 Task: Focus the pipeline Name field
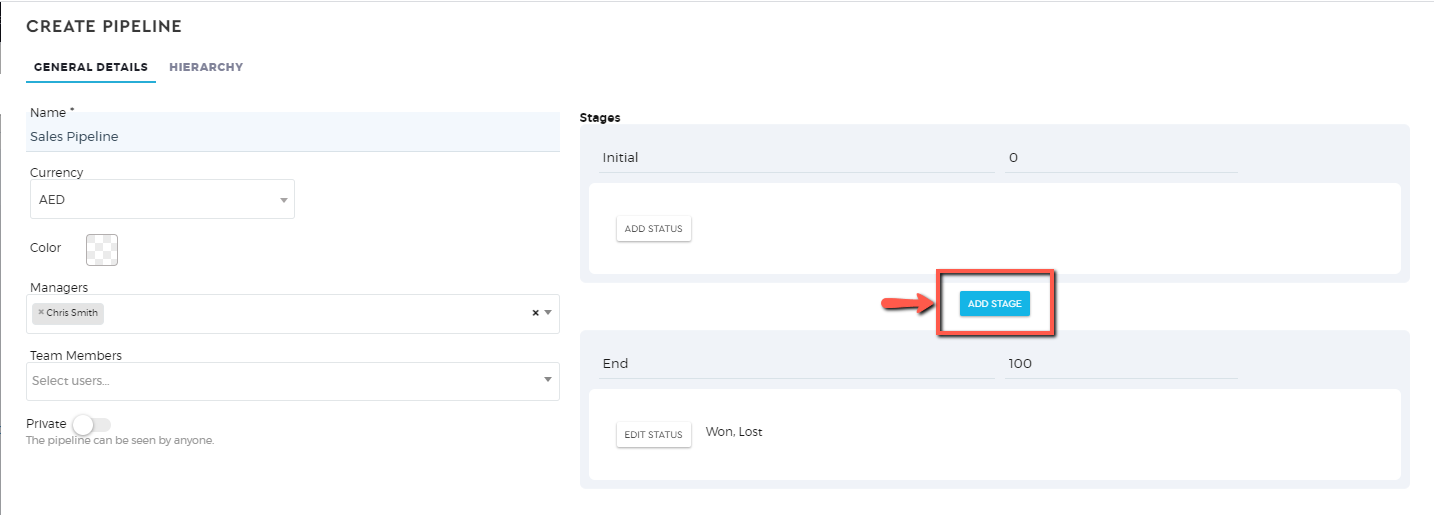[292, 137]
